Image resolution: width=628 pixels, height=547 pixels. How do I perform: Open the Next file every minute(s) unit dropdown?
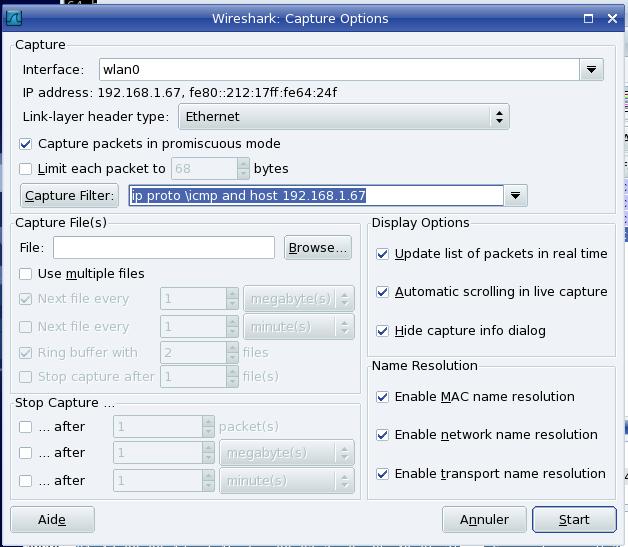coord(299,327)
